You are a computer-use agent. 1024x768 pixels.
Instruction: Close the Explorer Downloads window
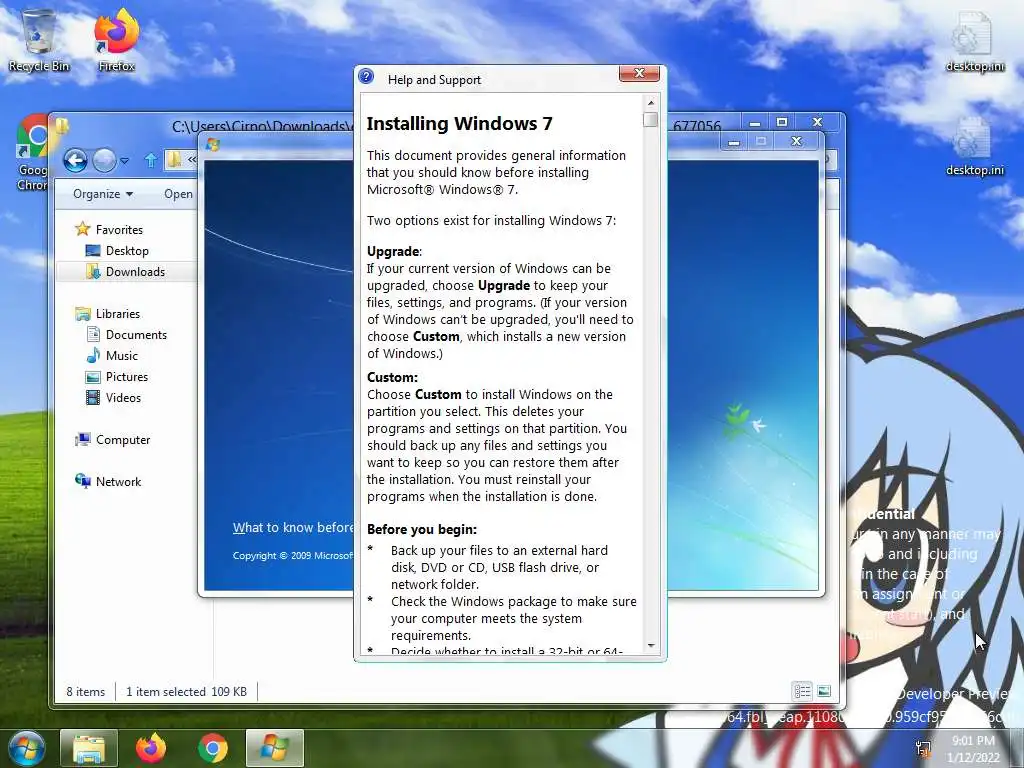[817, 122]
